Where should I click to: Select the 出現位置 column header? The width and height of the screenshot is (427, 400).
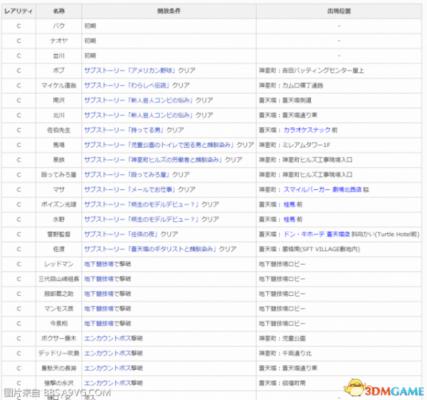coord(339,11)
